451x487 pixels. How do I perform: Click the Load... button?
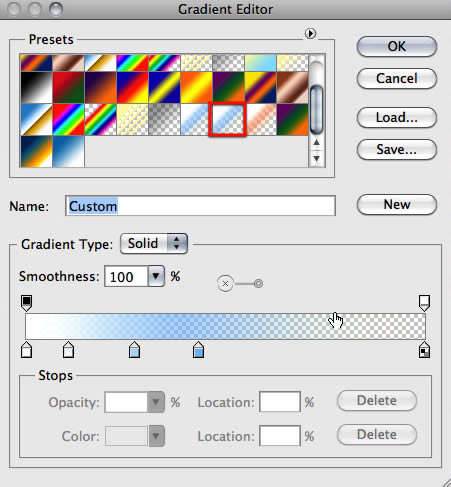(x=397, y=117)
